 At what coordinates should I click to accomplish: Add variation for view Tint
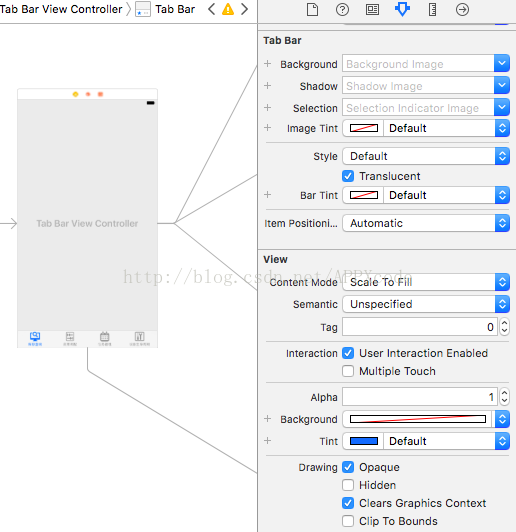tap(267, 440)
